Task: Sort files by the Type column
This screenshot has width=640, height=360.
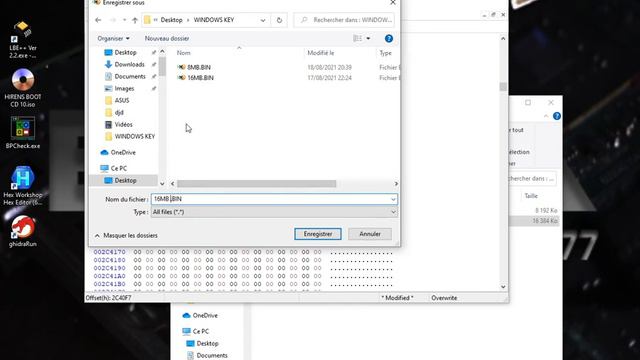Action: (385, 53)
